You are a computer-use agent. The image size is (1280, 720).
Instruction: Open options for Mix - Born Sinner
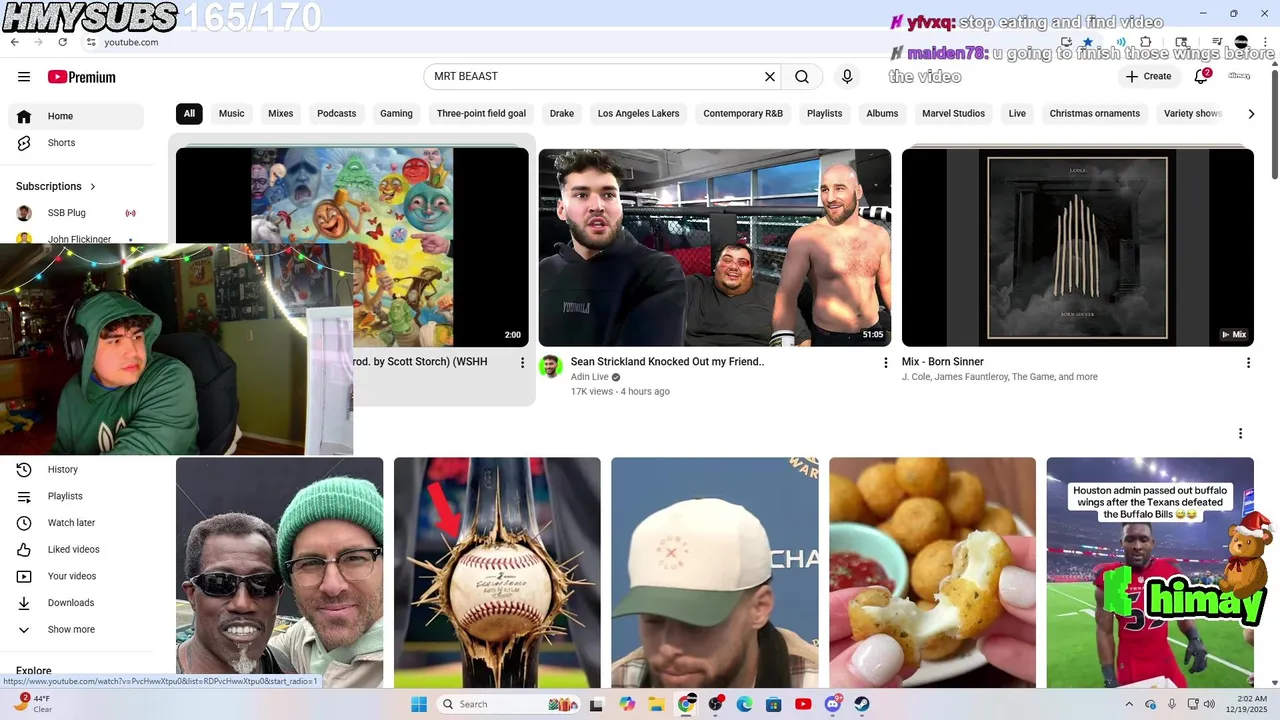tap(1248, 363)
